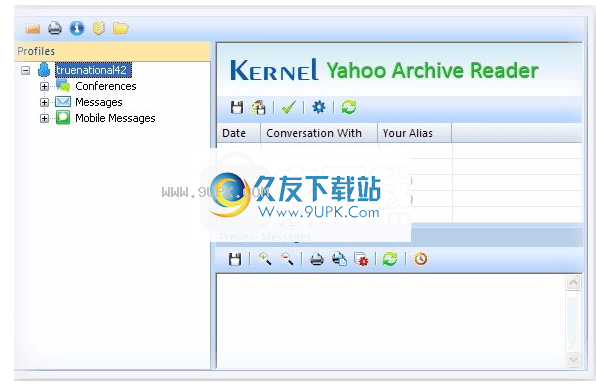Image resolution: width=596 pixels, height=390 pixels.
Task: Select Conferences in the profile tree
Action: pos(106,86)
